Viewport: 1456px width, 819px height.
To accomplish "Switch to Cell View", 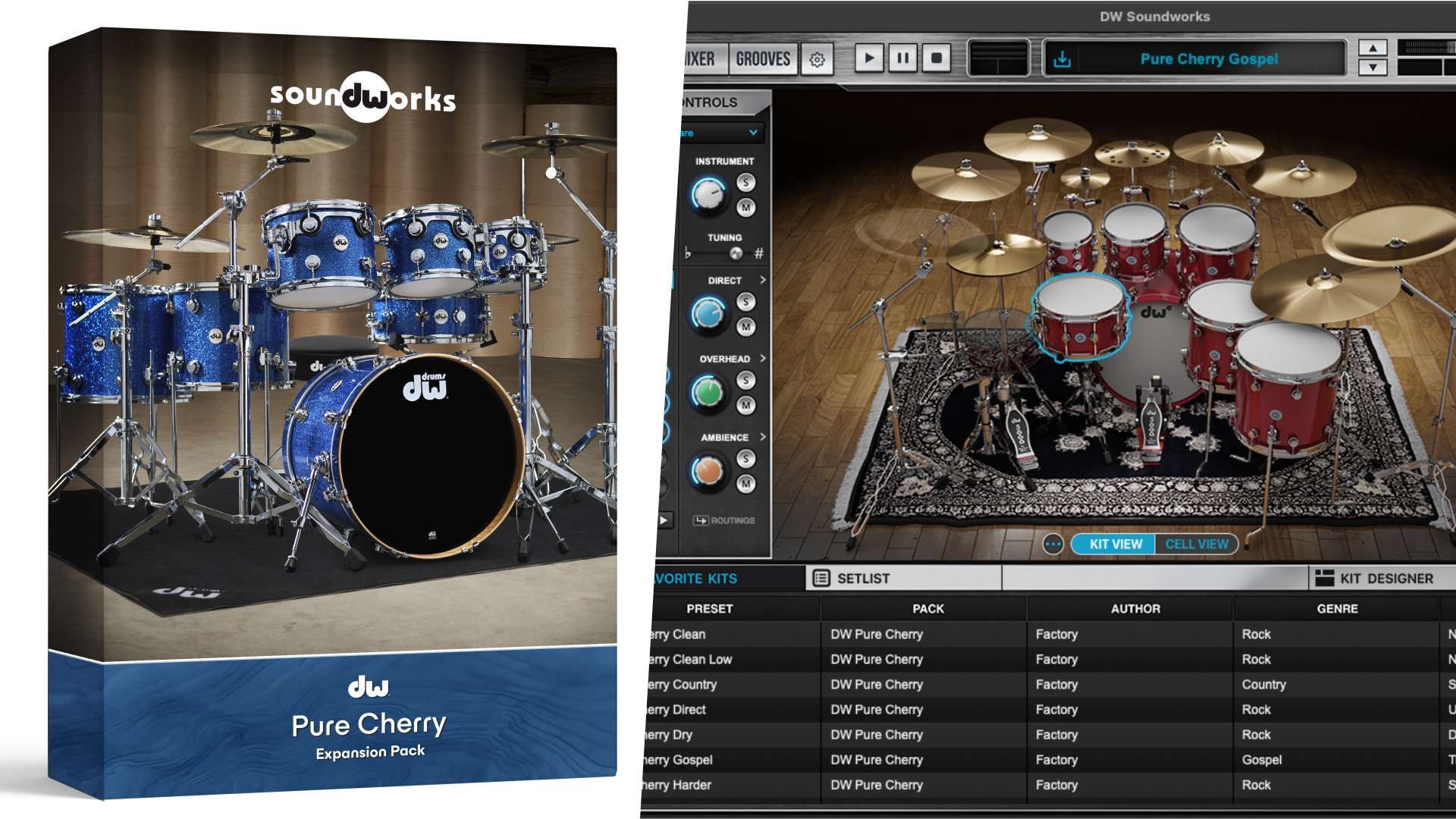I will click(x=1197, y=544).
